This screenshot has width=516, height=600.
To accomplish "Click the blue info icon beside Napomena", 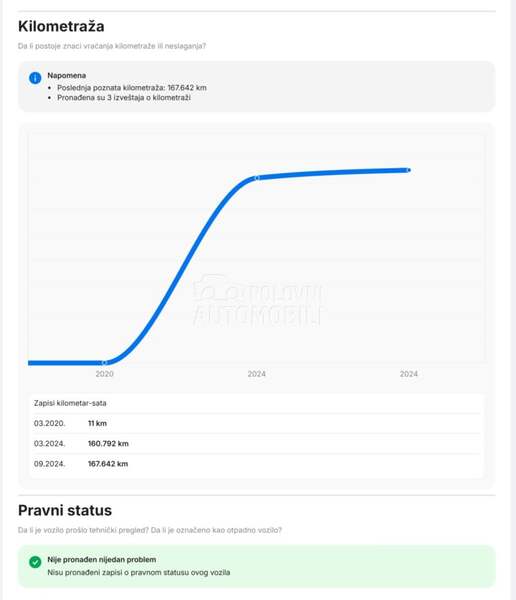I will tap(35, 78).
